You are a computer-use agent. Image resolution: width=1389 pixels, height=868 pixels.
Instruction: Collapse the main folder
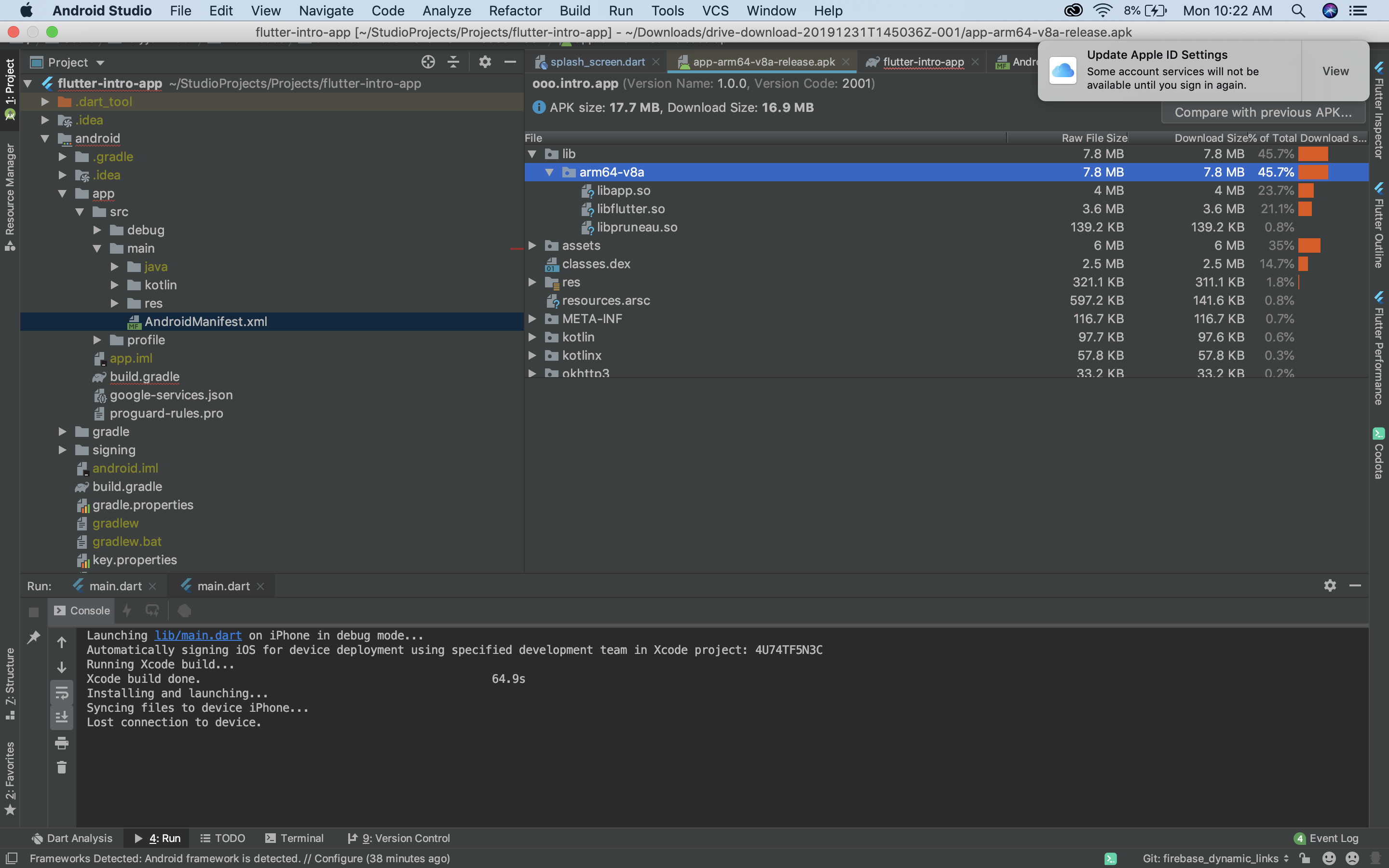click(x=97, y=248)
